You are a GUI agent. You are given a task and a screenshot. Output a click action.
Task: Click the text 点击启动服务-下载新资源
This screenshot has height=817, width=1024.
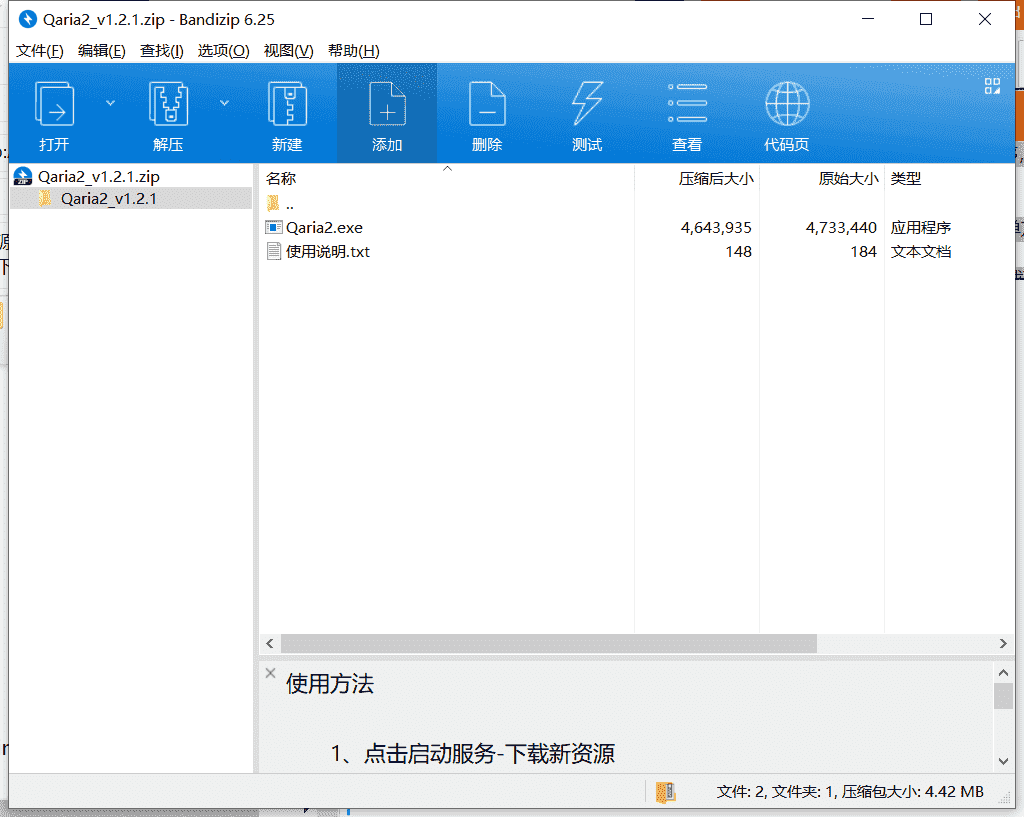tap(489, 754)
